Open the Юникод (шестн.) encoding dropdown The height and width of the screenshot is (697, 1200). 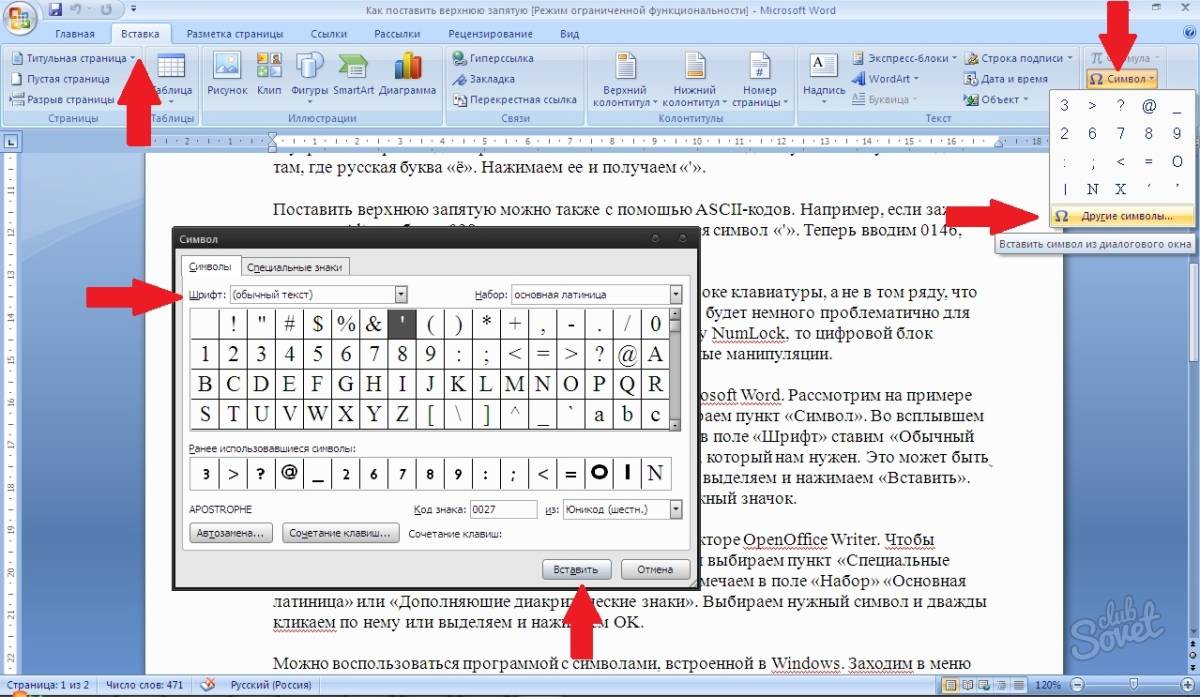click(676, 510)
